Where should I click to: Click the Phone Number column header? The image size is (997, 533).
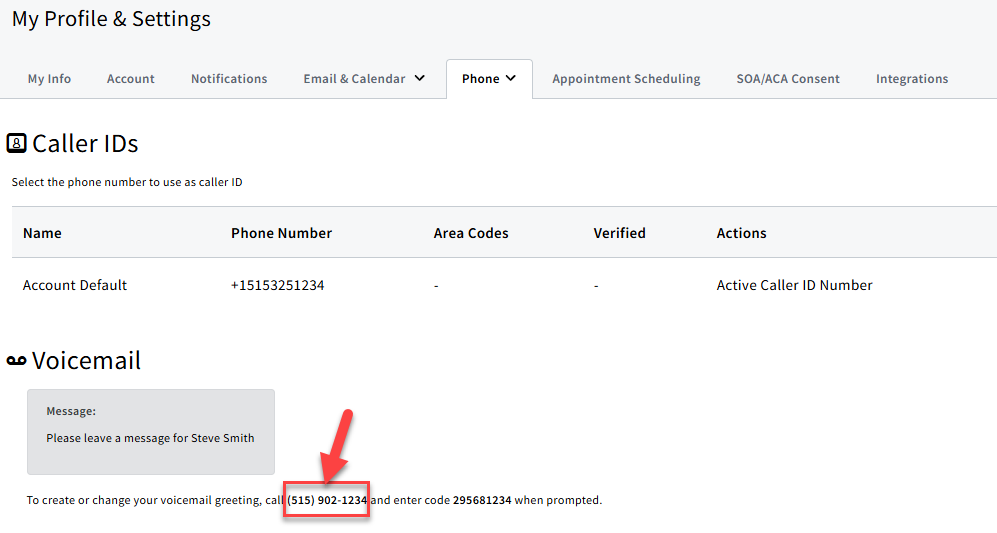(281, 233)
